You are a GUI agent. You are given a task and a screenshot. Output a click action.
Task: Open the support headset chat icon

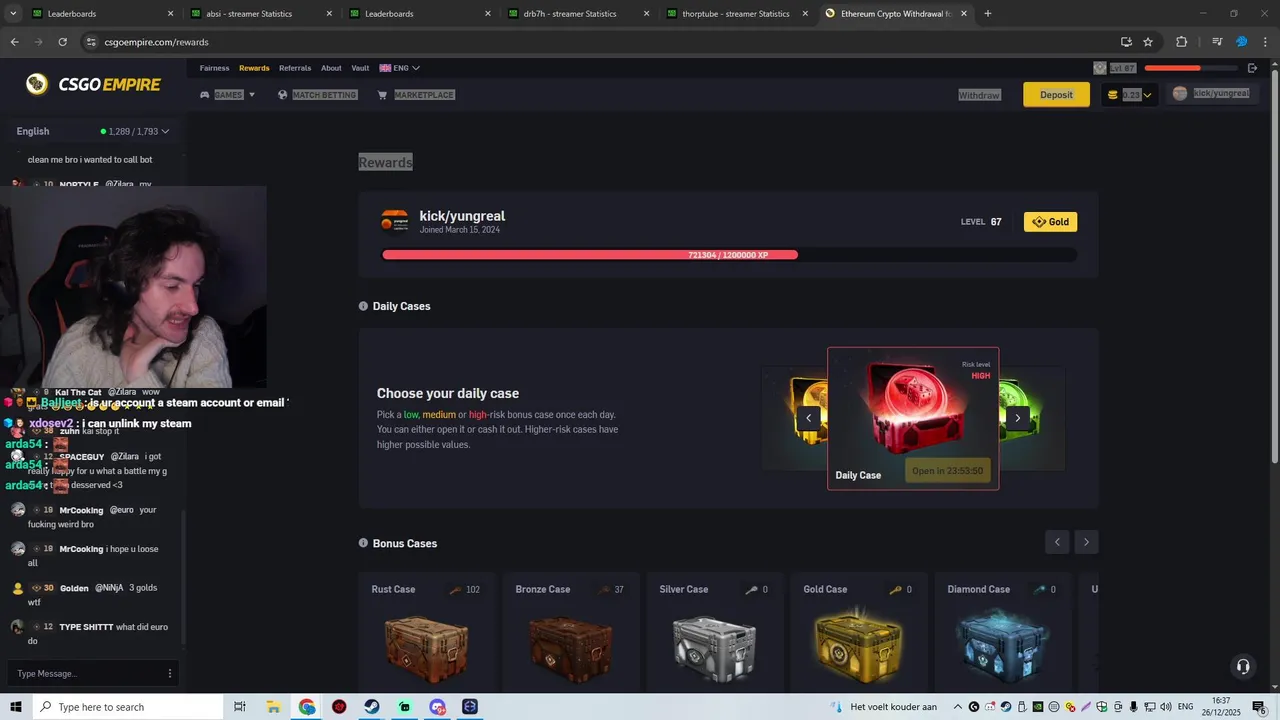[x=1243, y=666]
